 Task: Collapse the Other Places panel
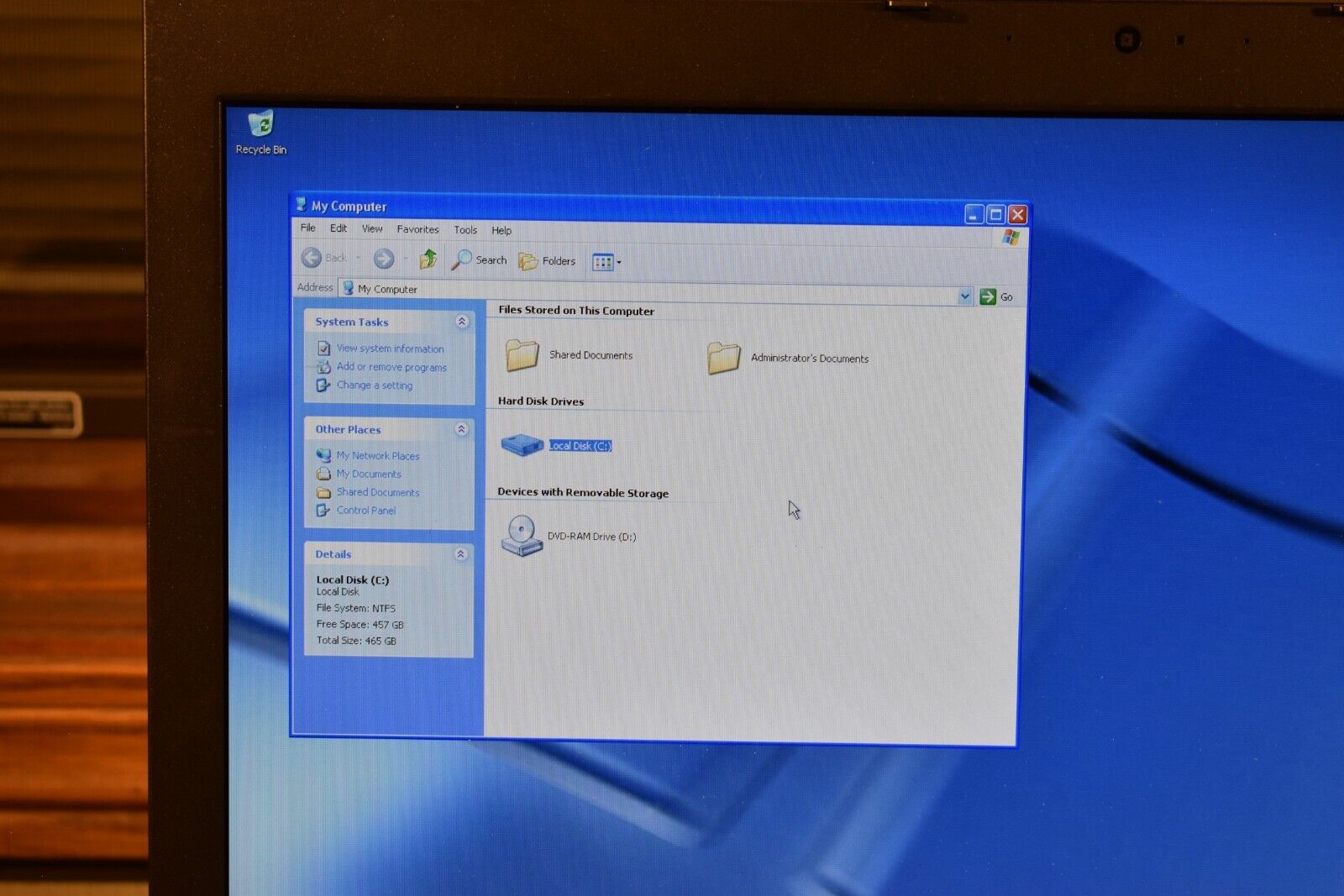pos(461,429)
